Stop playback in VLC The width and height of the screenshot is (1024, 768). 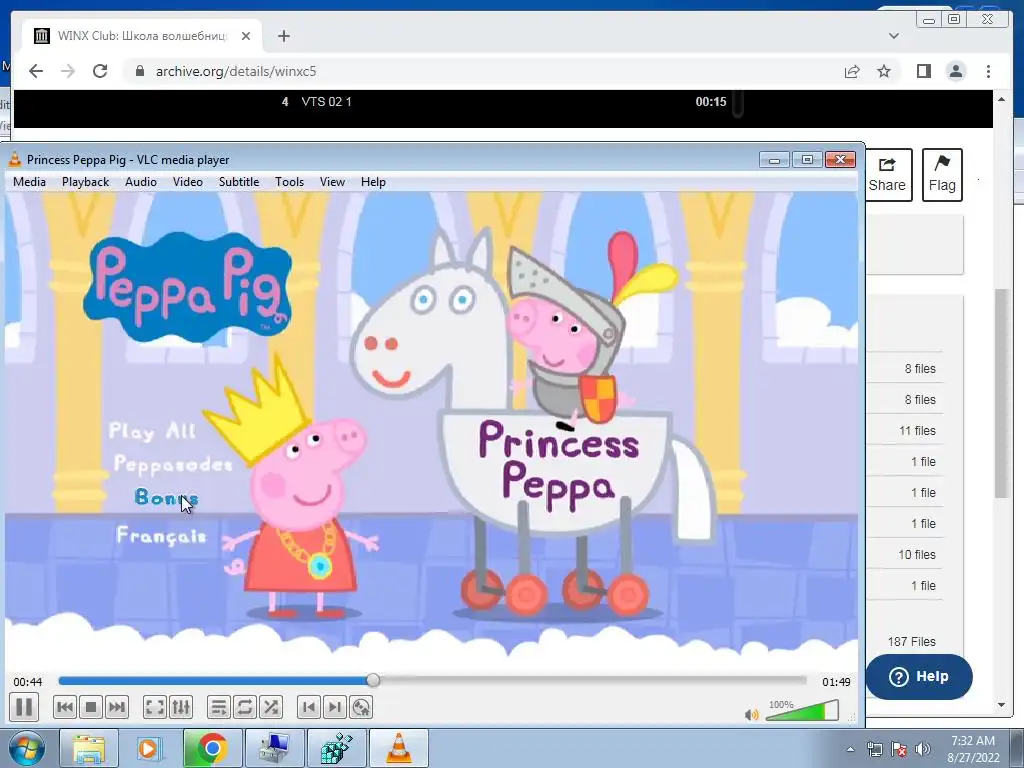(x=91, y=707)
